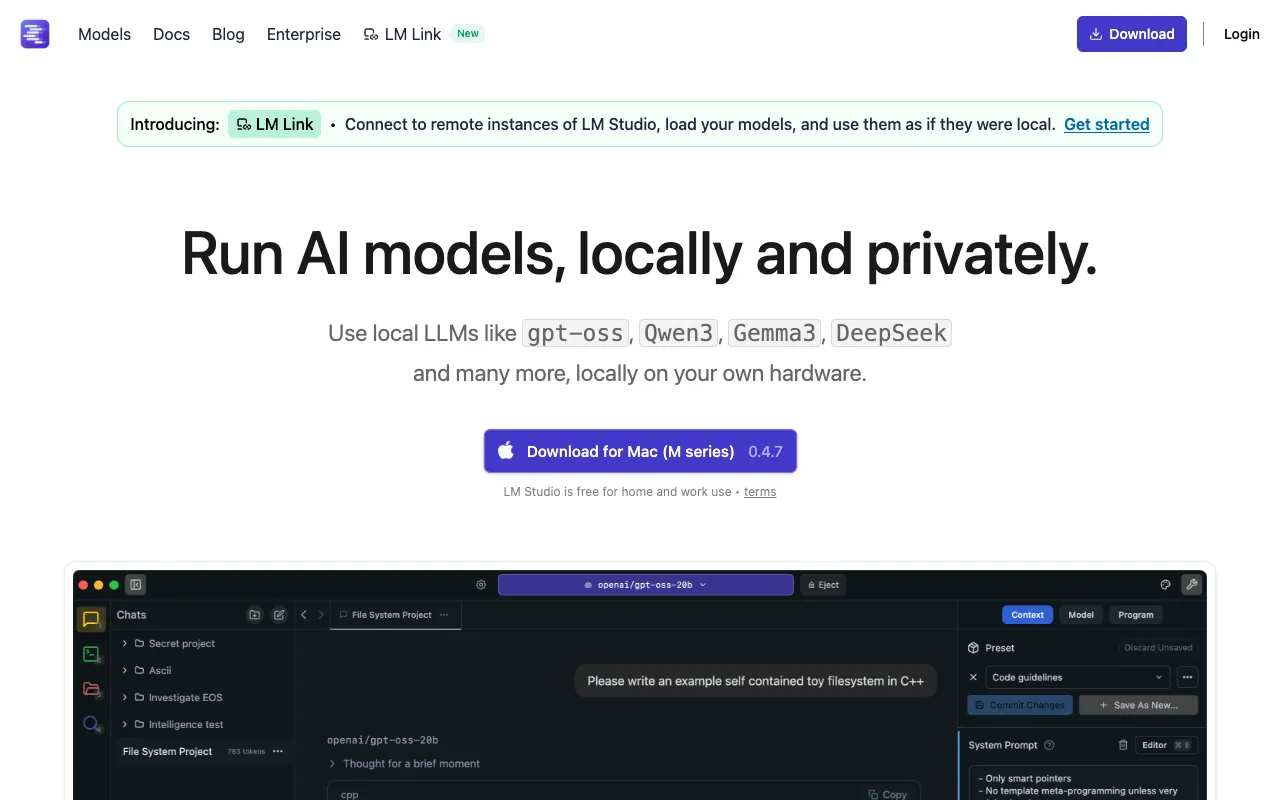1280x800 pixels.
Task: Open the Developer console sidebar icon
Action: click(x=90, y=654)
